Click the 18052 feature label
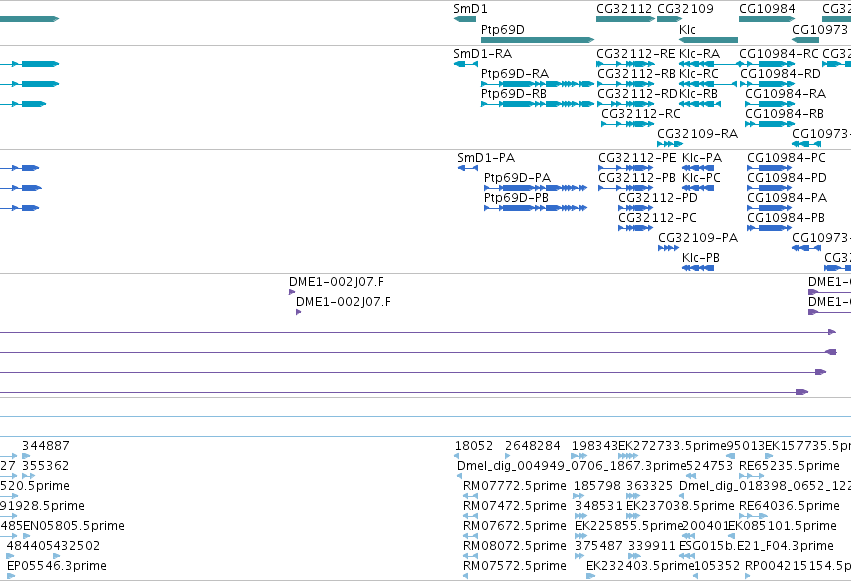Screen dimensions: 851x581 pos(474,446)
